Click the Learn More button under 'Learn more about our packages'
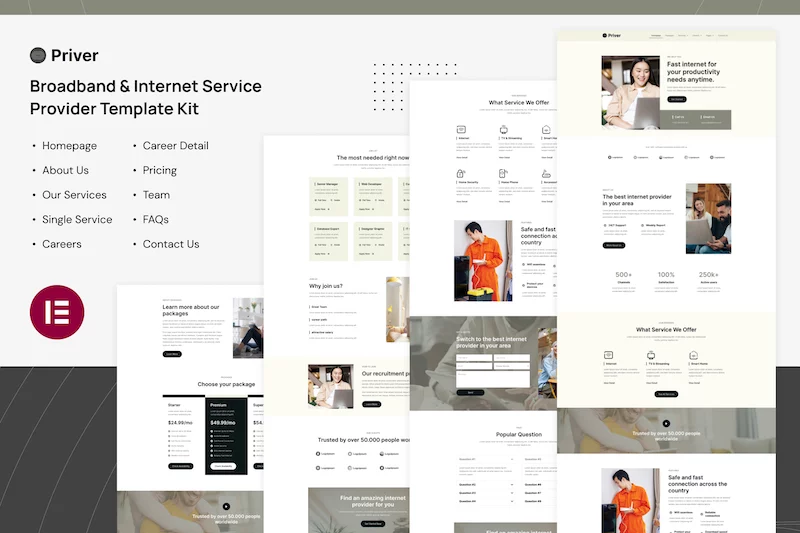 (x=172, y=353)
